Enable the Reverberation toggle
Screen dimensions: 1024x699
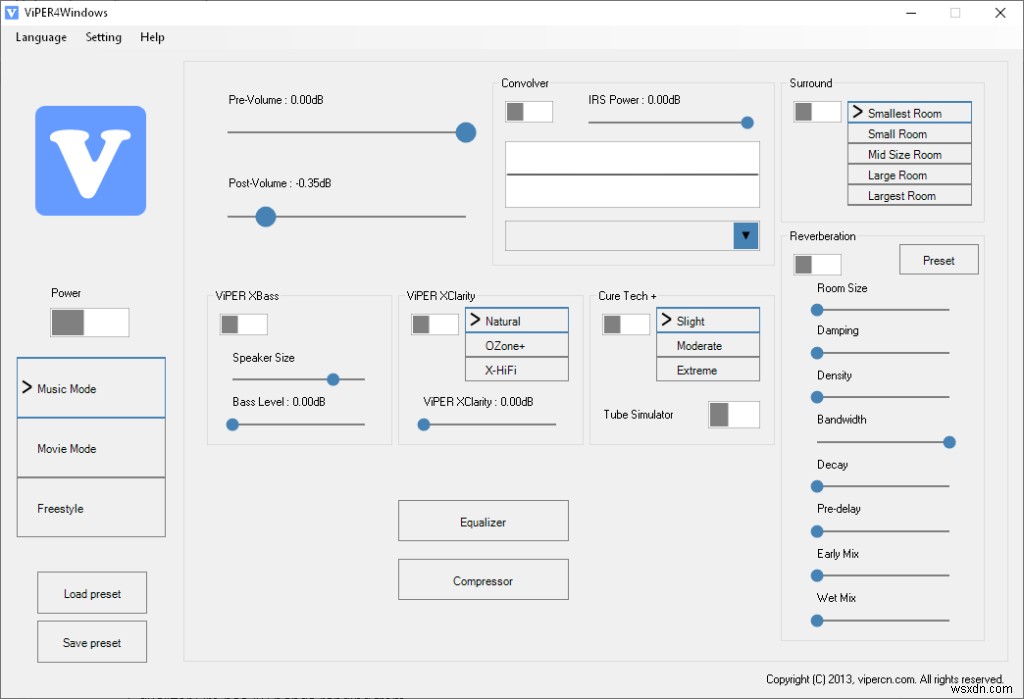pos(817,265)
